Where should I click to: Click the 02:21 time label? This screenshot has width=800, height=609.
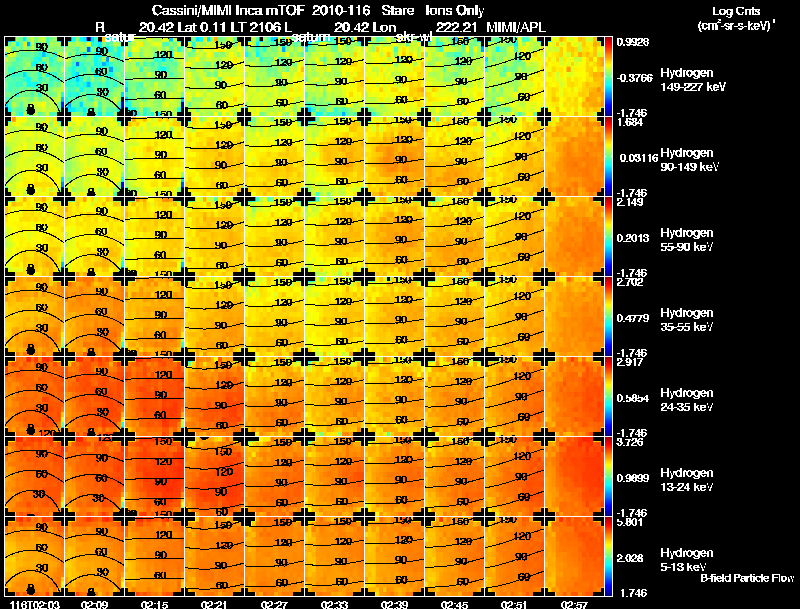[x=214, y=604]
